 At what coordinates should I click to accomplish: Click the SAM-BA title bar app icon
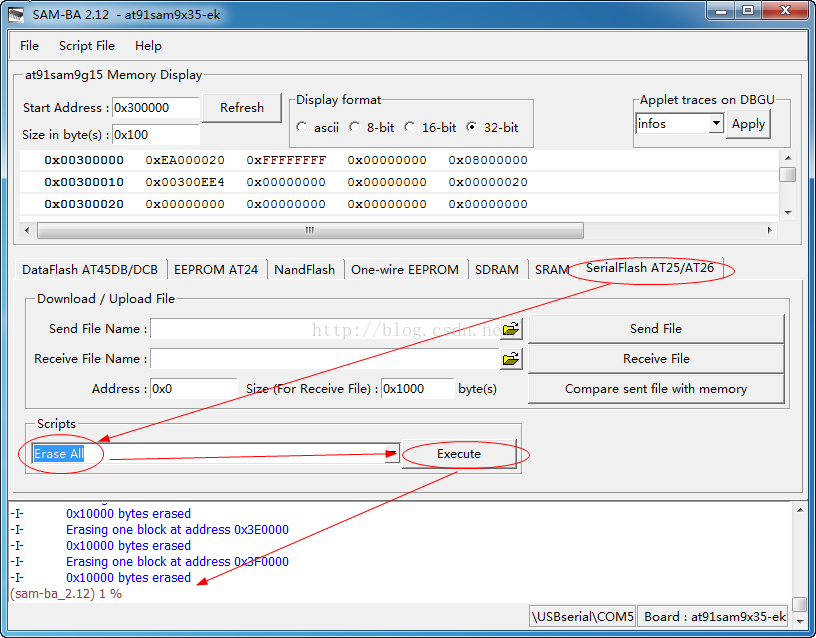pyautogui.click(x=16, y=14)
